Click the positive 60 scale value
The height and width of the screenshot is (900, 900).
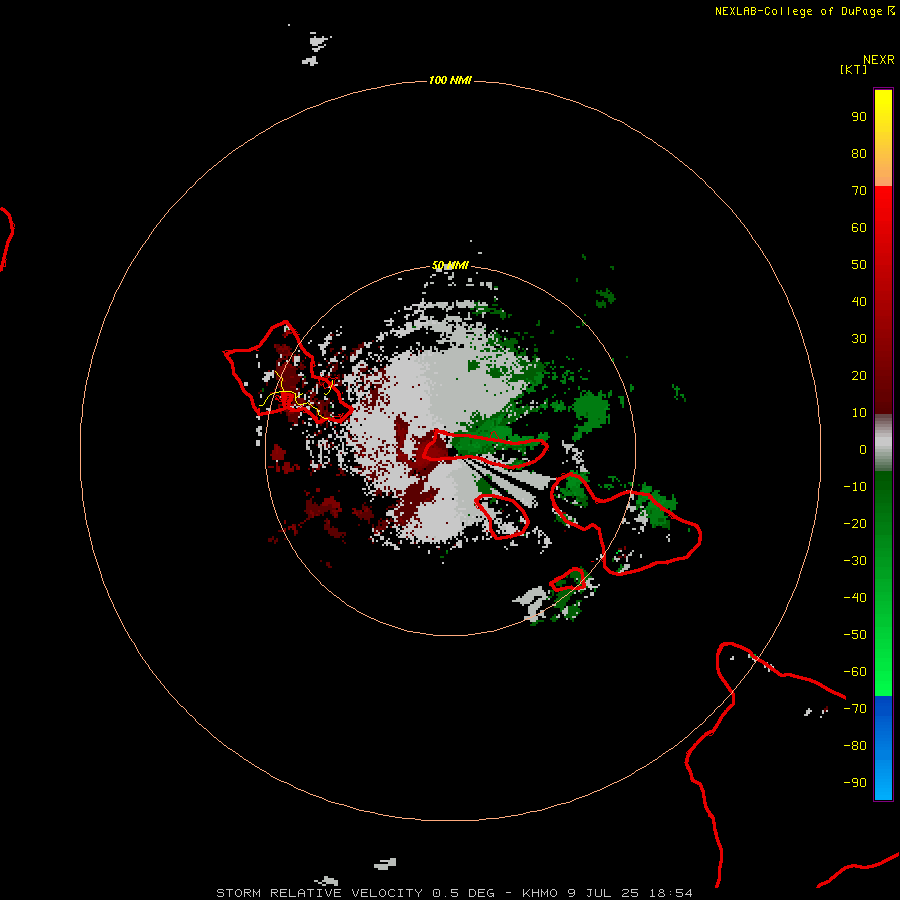[859, 227]
